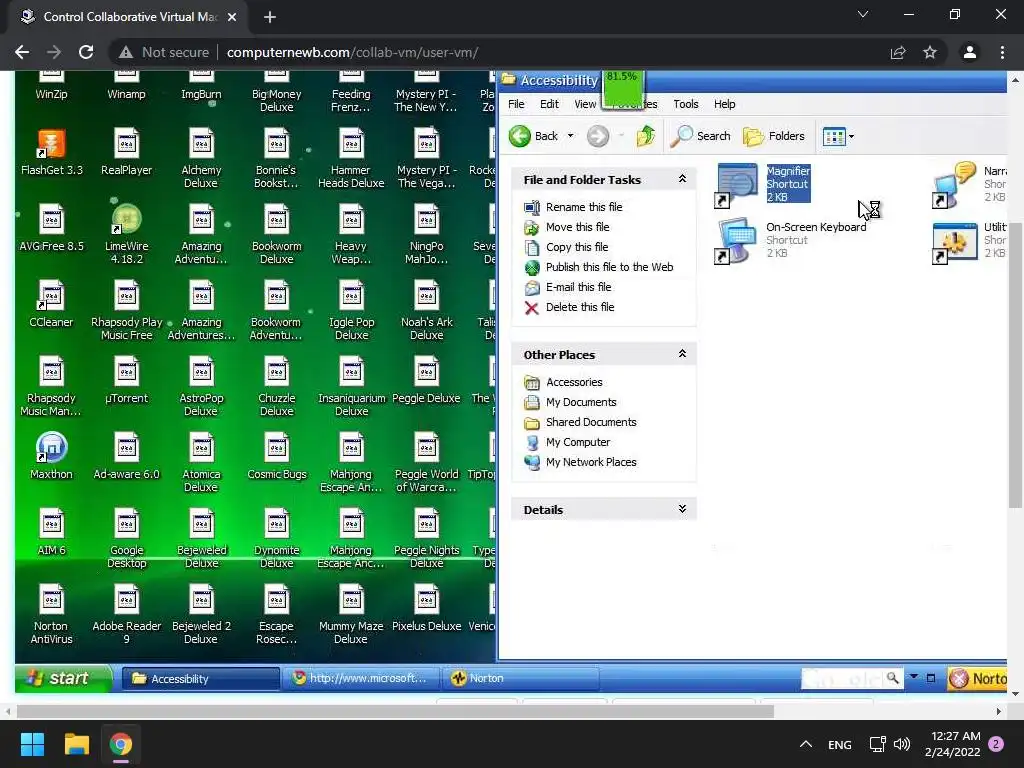The height and width of the screenshot is (768, 1024).
Task: Switch to Accessibility taskbar button
Action: click(200, 679)
